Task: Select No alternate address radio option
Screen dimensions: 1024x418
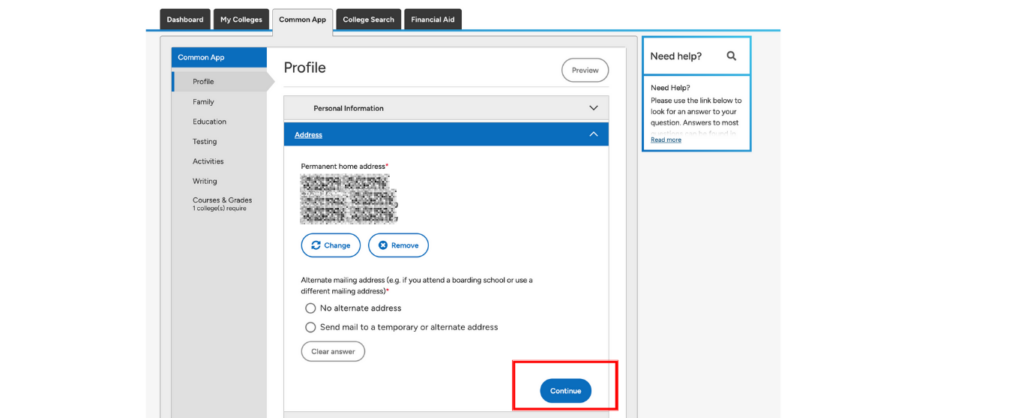Action: [310, 308]
